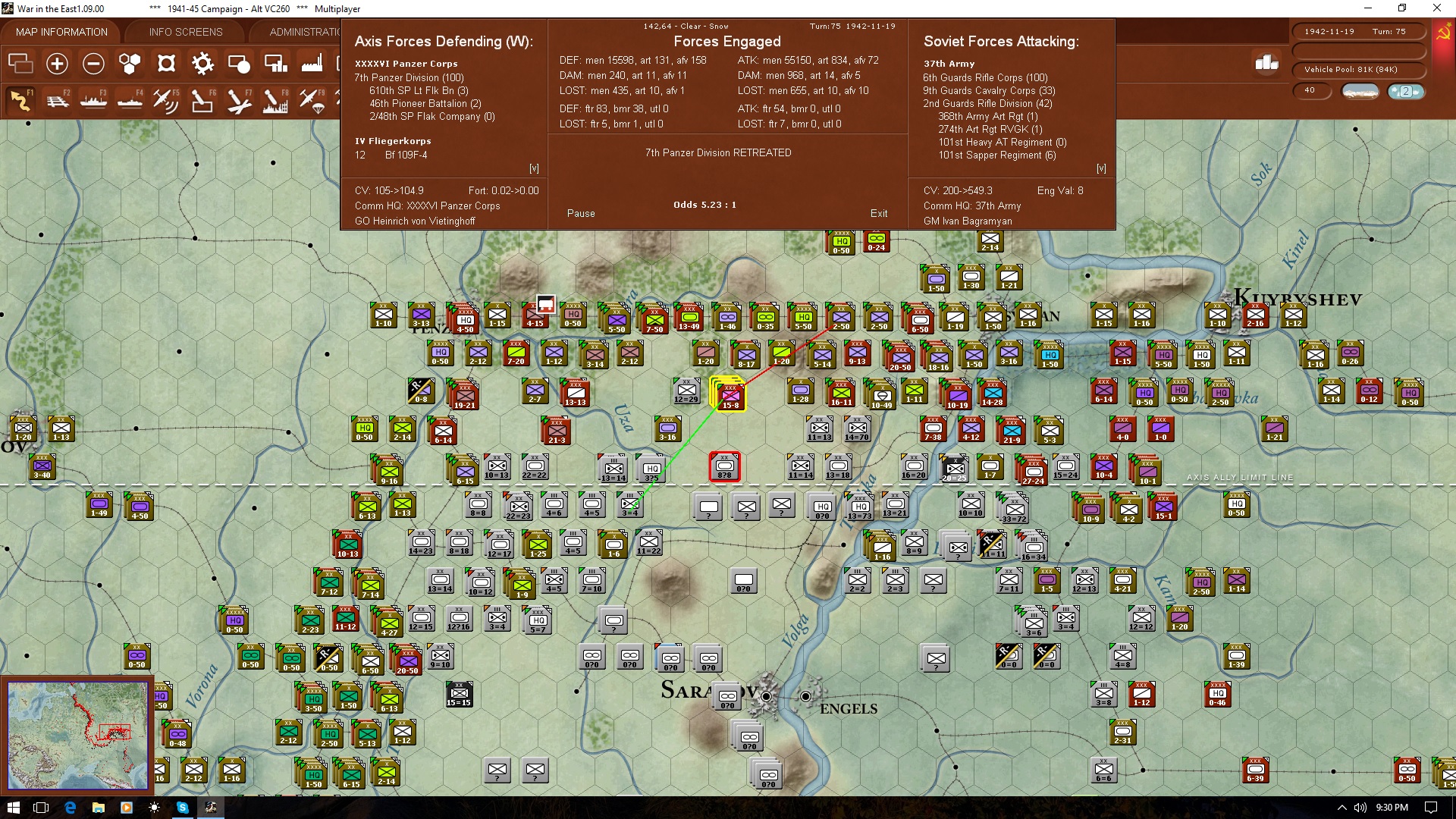The height and width of the screenshot is (819, 1456).
Task: Open Task View on taskbar
Action: [42, 808]
